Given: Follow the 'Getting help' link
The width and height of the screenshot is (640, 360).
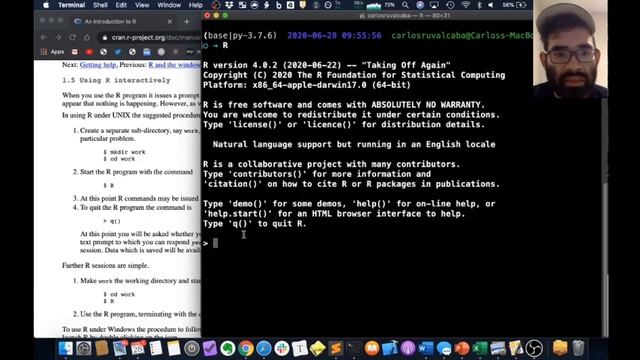Looking at the screenshot, I should (x=98, y=64).
